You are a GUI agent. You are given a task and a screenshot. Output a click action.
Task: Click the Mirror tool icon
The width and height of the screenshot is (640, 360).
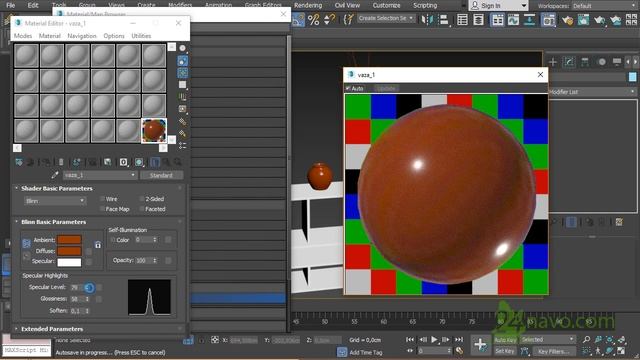point(427,19)
